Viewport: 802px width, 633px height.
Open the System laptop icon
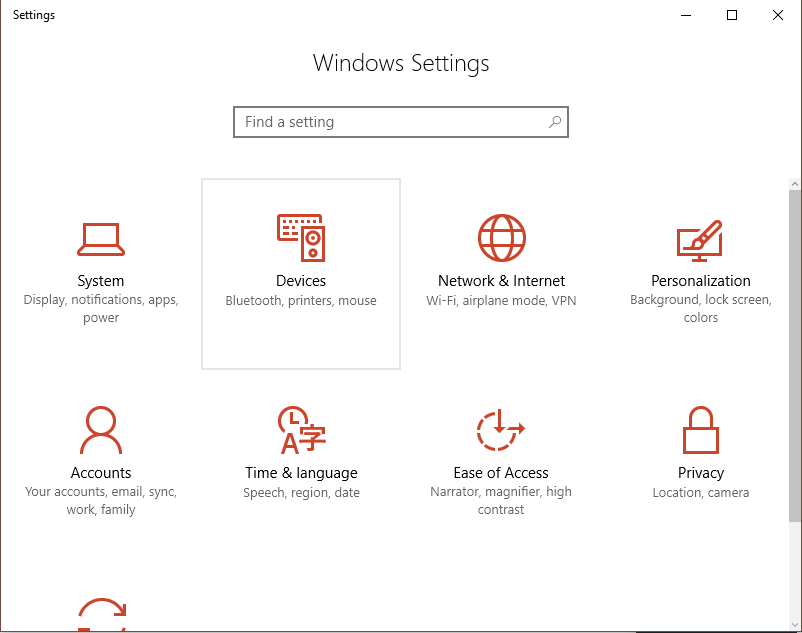pyautogui.click(x=101, y=239)
